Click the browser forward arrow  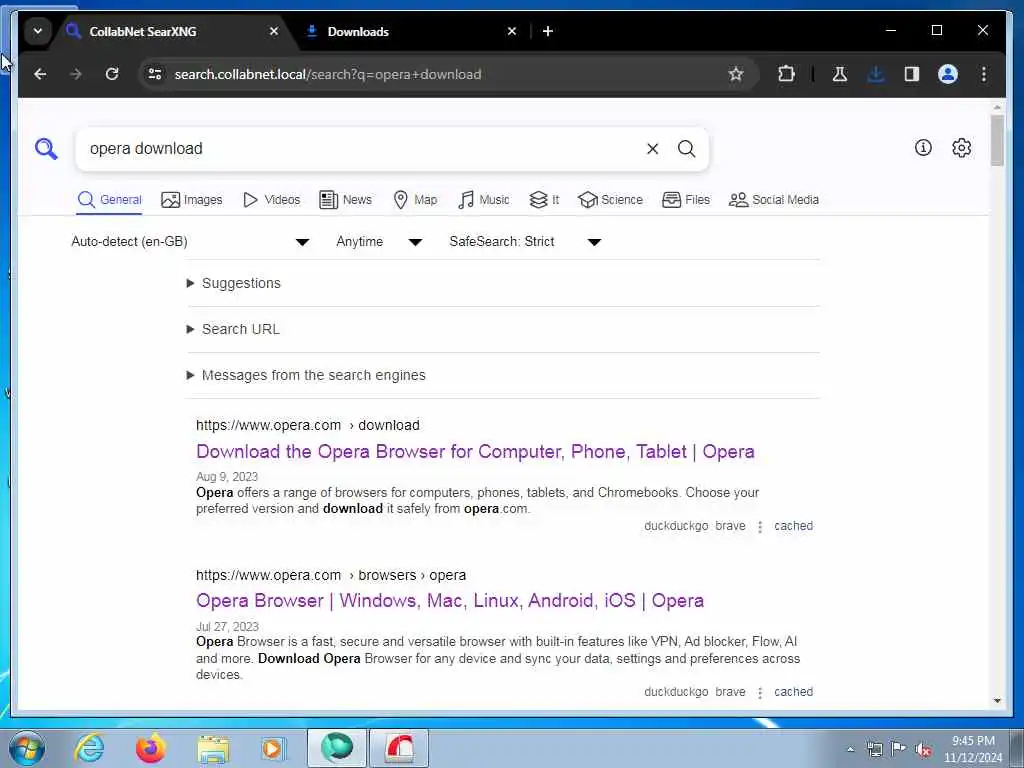76,74
